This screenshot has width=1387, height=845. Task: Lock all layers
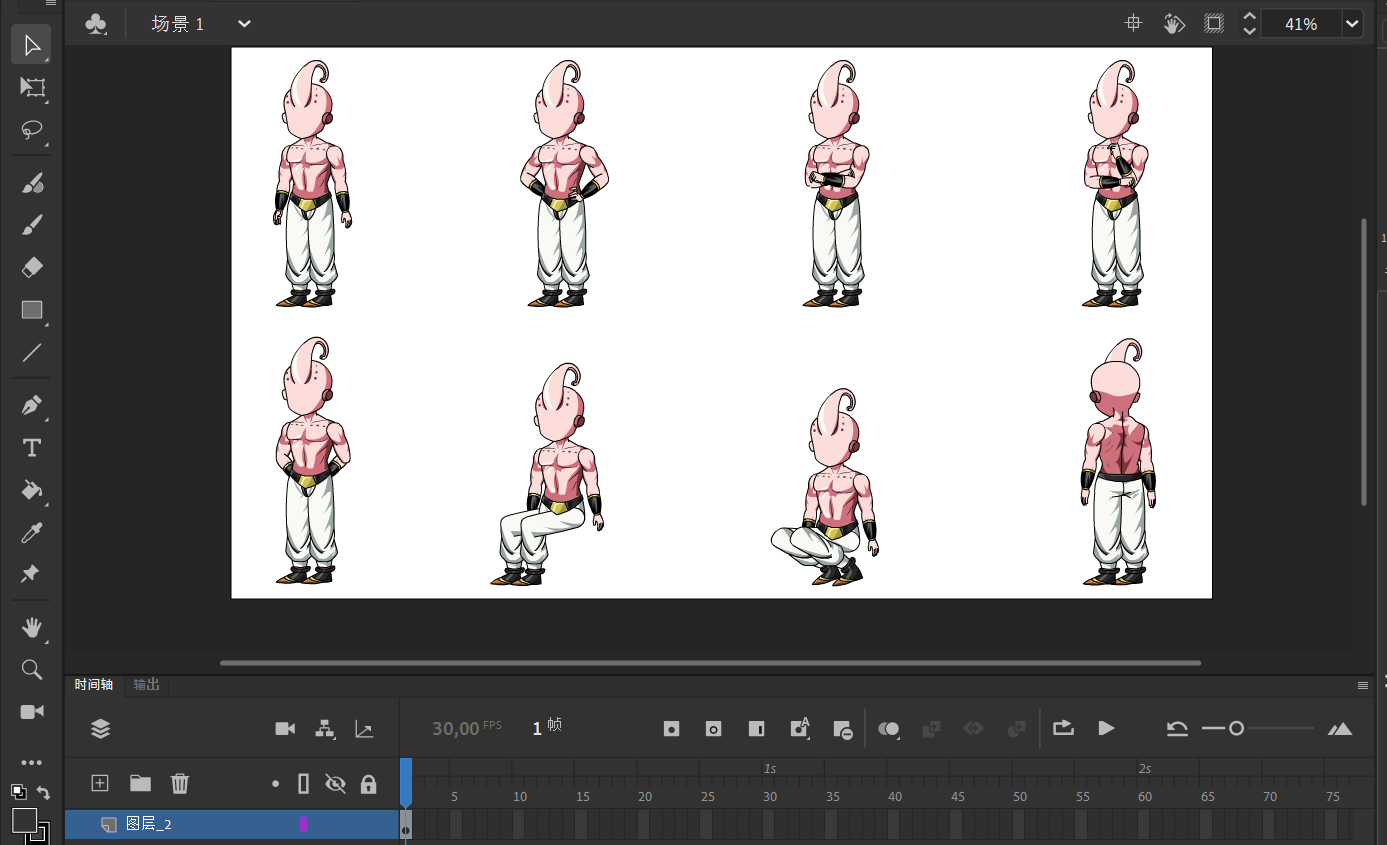tap(369, 784)
